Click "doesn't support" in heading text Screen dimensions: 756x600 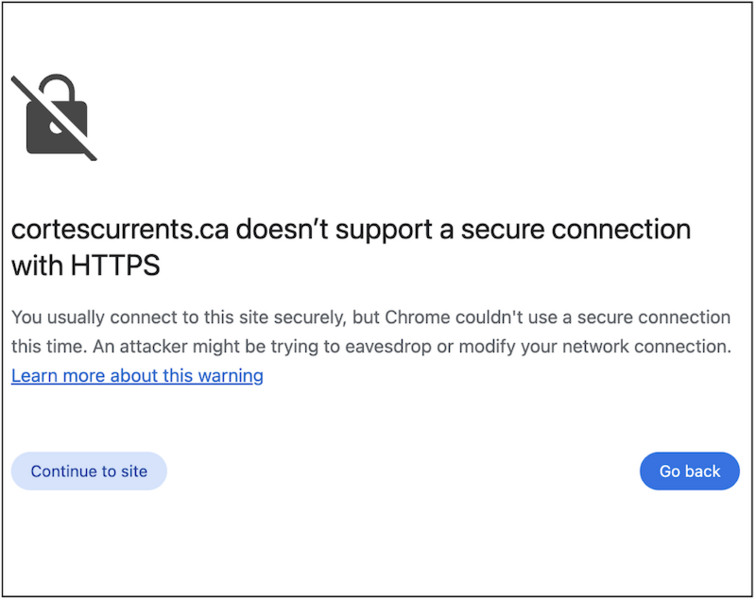[333, 229]
